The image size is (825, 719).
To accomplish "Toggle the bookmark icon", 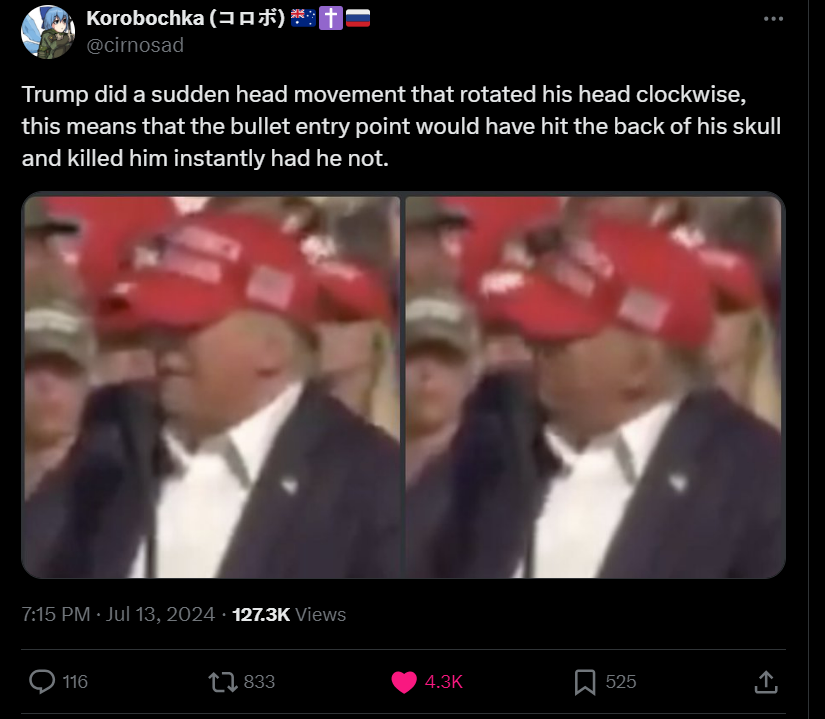I will (x=585, y=682).
